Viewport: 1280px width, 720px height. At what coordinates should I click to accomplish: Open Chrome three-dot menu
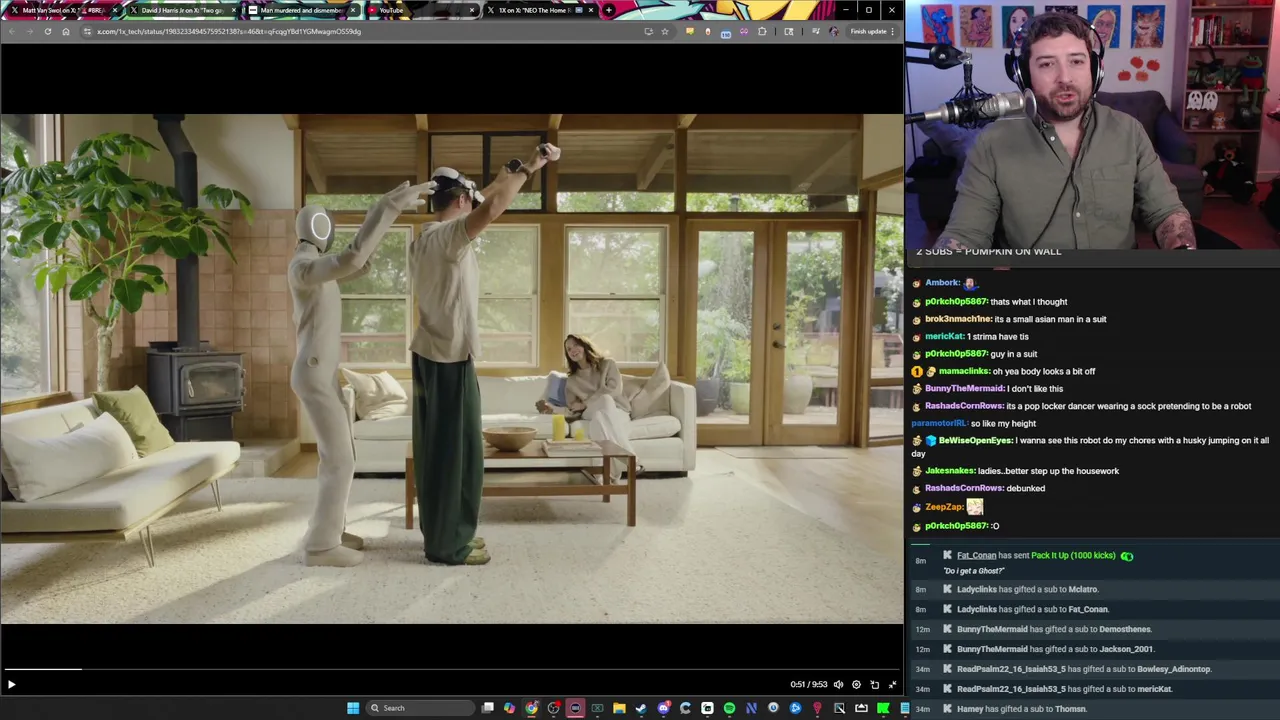[x=892, y=31]
